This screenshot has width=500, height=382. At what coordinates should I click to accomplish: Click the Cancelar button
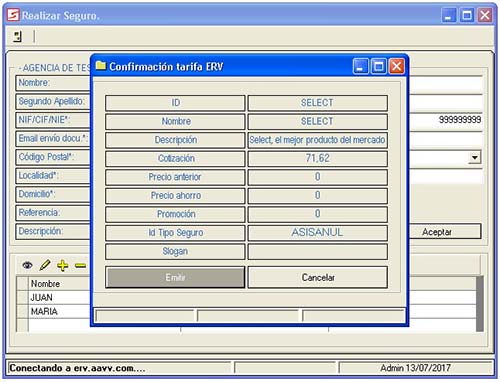pos(318,277)
